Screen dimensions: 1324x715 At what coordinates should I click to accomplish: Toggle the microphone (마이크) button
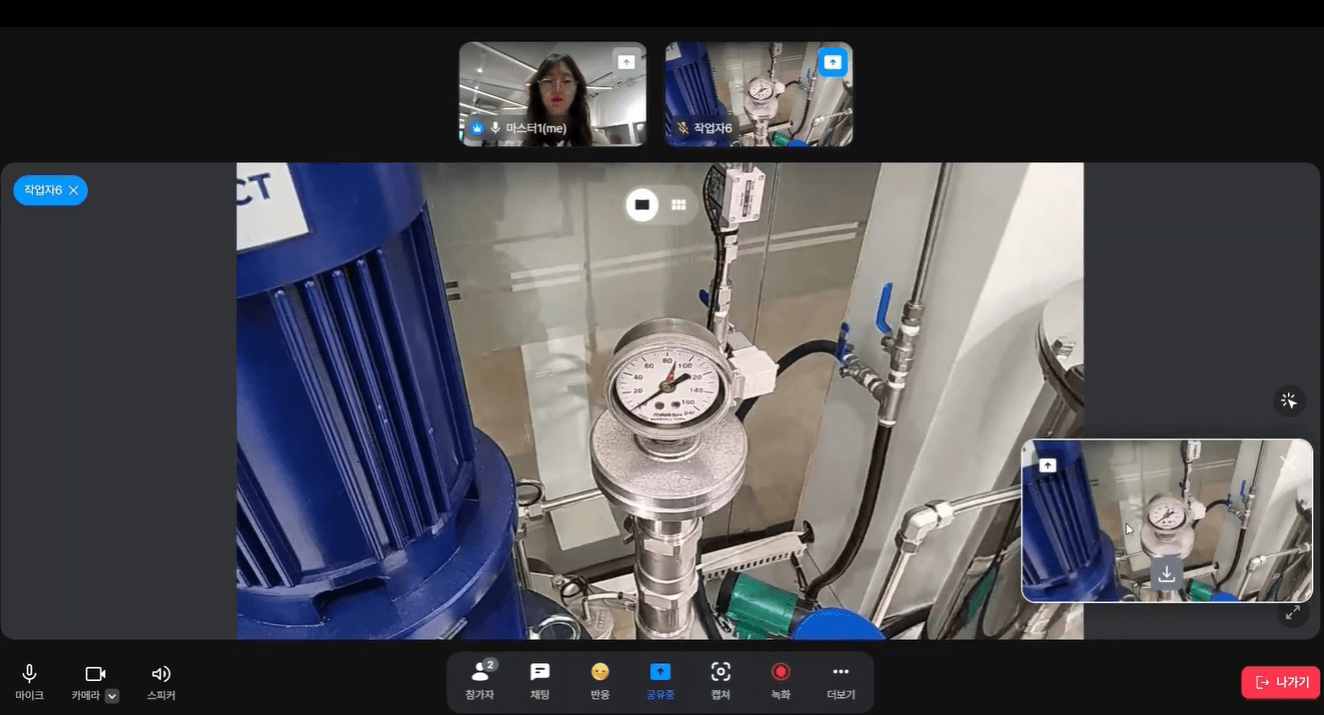[x=29, y=682]
